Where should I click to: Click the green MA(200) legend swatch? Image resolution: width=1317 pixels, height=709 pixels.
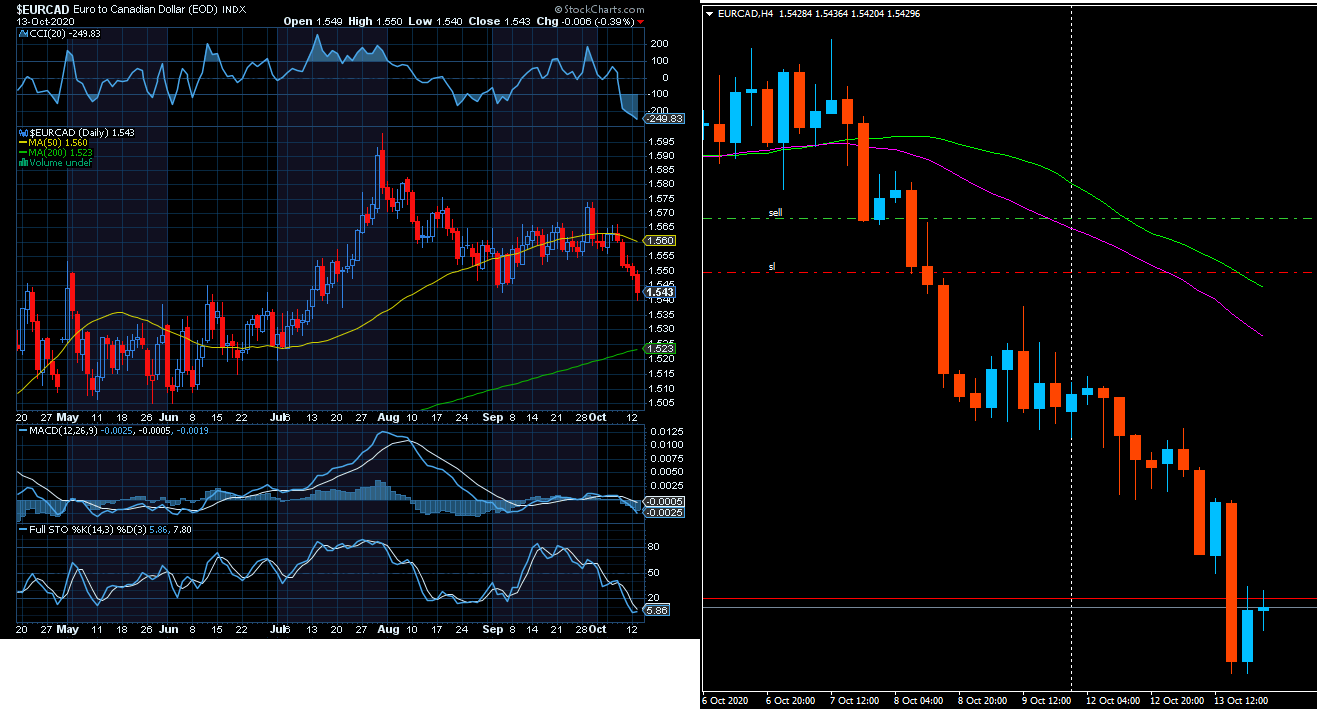click(24, 153)
